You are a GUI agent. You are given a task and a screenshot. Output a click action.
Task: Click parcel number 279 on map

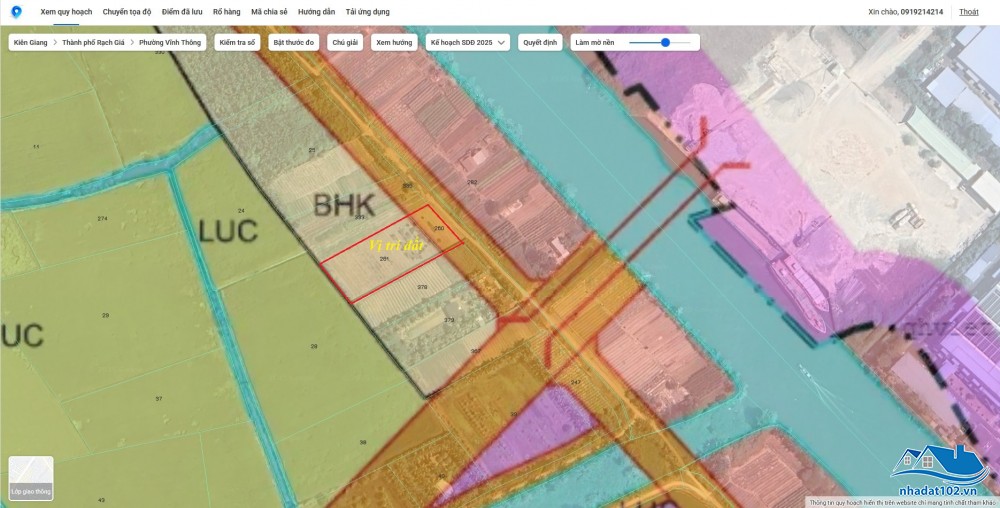click(x=449, y=320)
